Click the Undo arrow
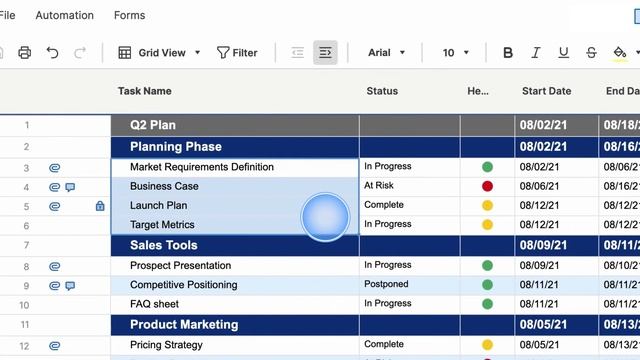Image resolution: width=640 pixels, height=360 pixels. pos(52,53)
